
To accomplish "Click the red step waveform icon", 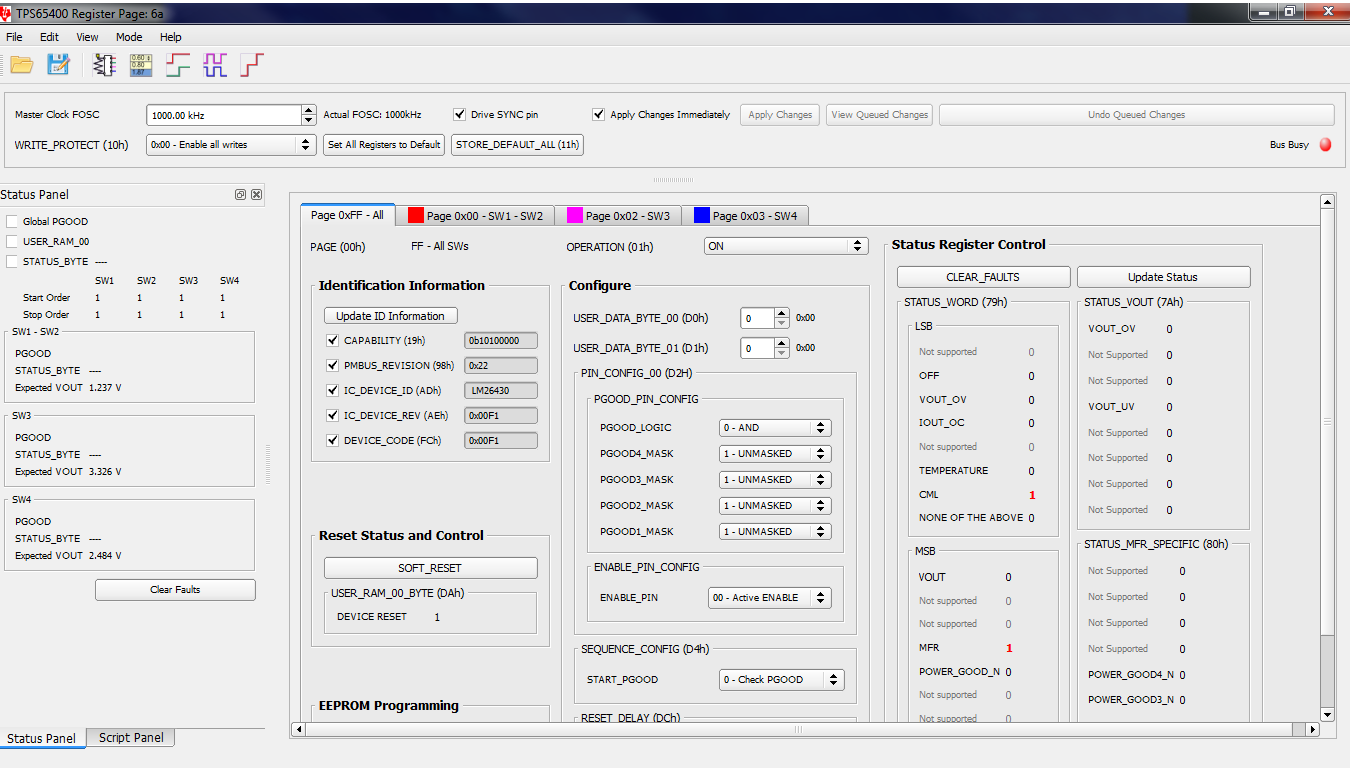I will [x=252, y=65].
